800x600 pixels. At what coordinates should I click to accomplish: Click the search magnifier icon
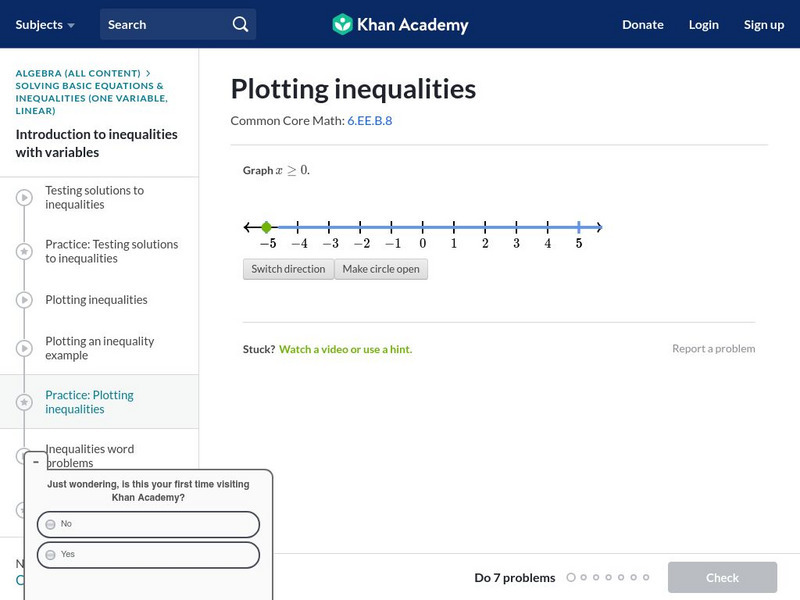pos(240,24)
